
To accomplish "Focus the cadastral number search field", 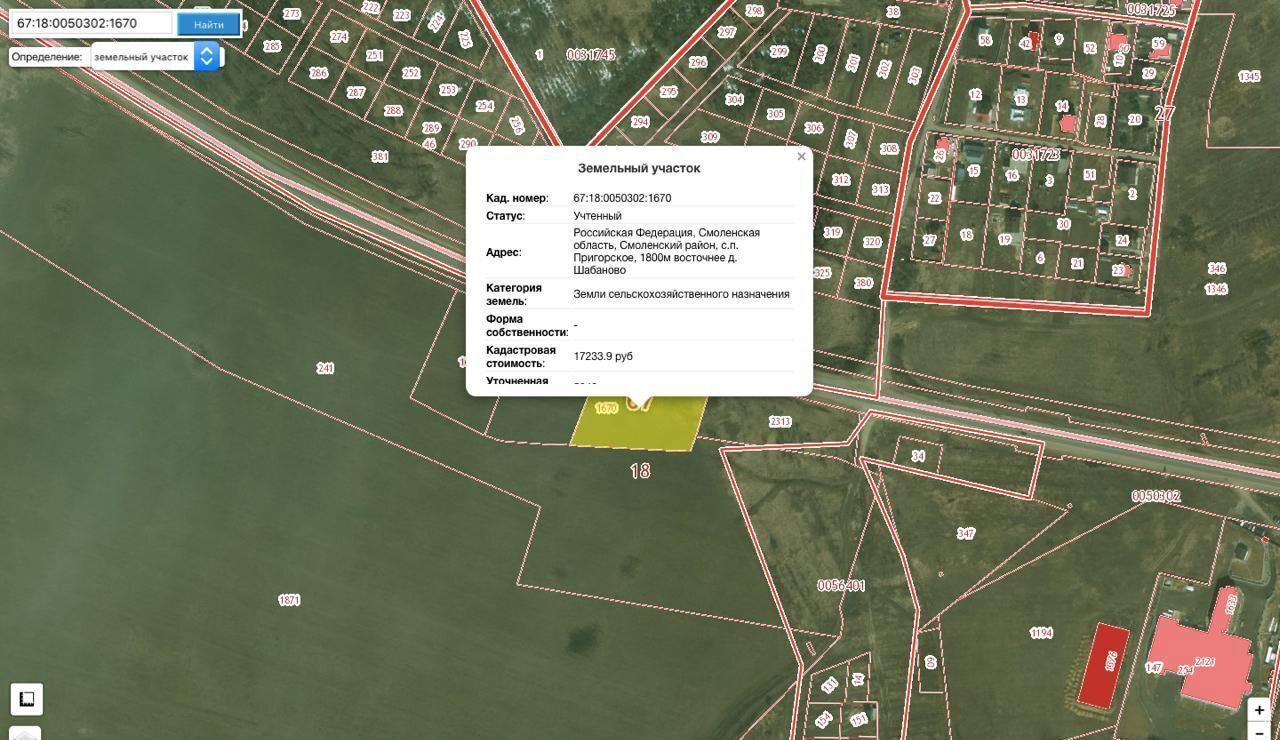I will 92,23.
